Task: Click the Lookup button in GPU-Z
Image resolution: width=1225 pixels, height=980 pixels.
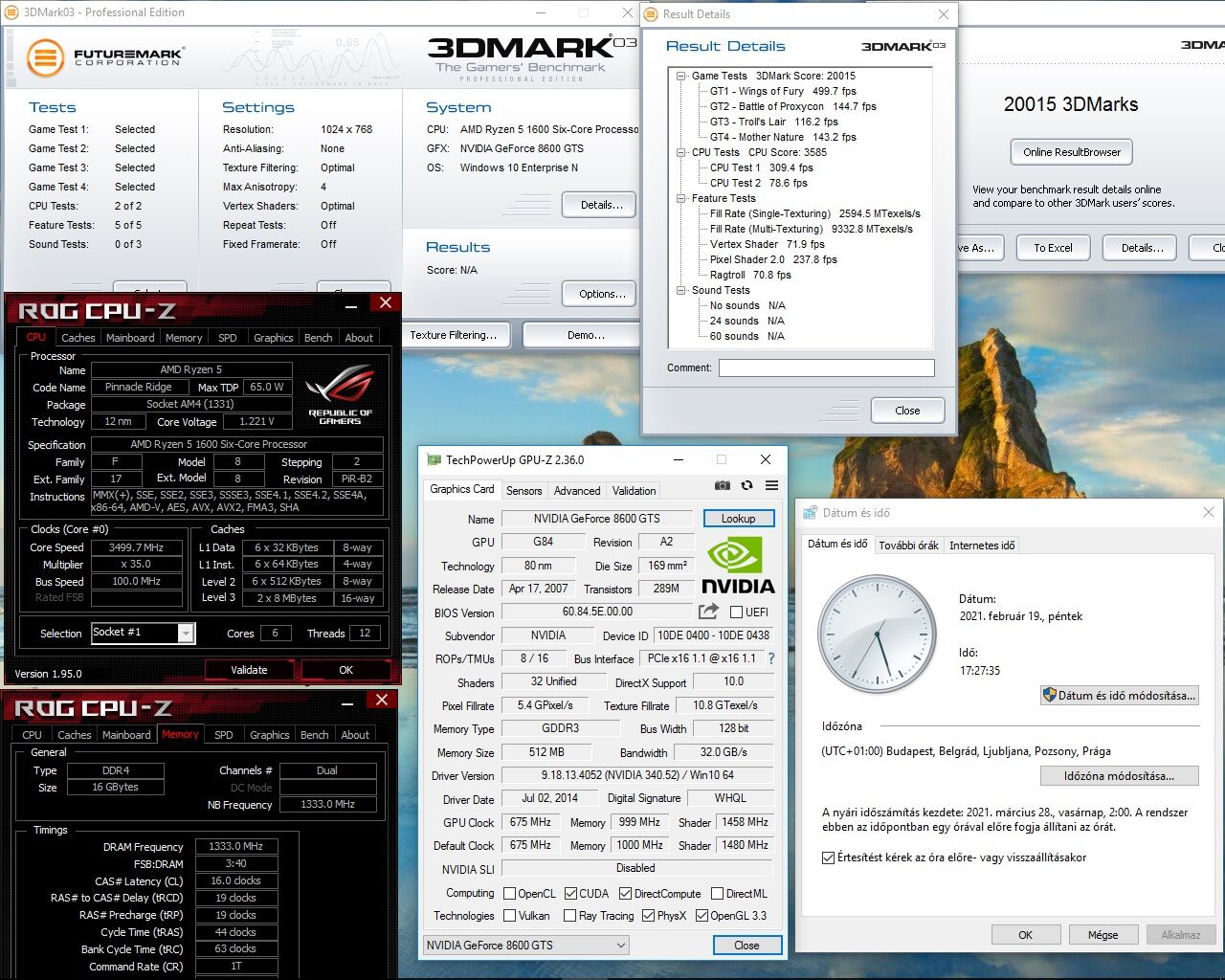Action: pyautogui.click(x=738, y=518)
